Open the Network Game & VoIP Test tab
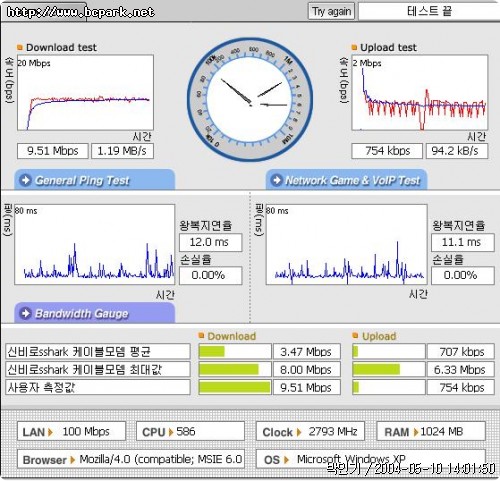This screenshot has height=481, width=500. point(346,180)
